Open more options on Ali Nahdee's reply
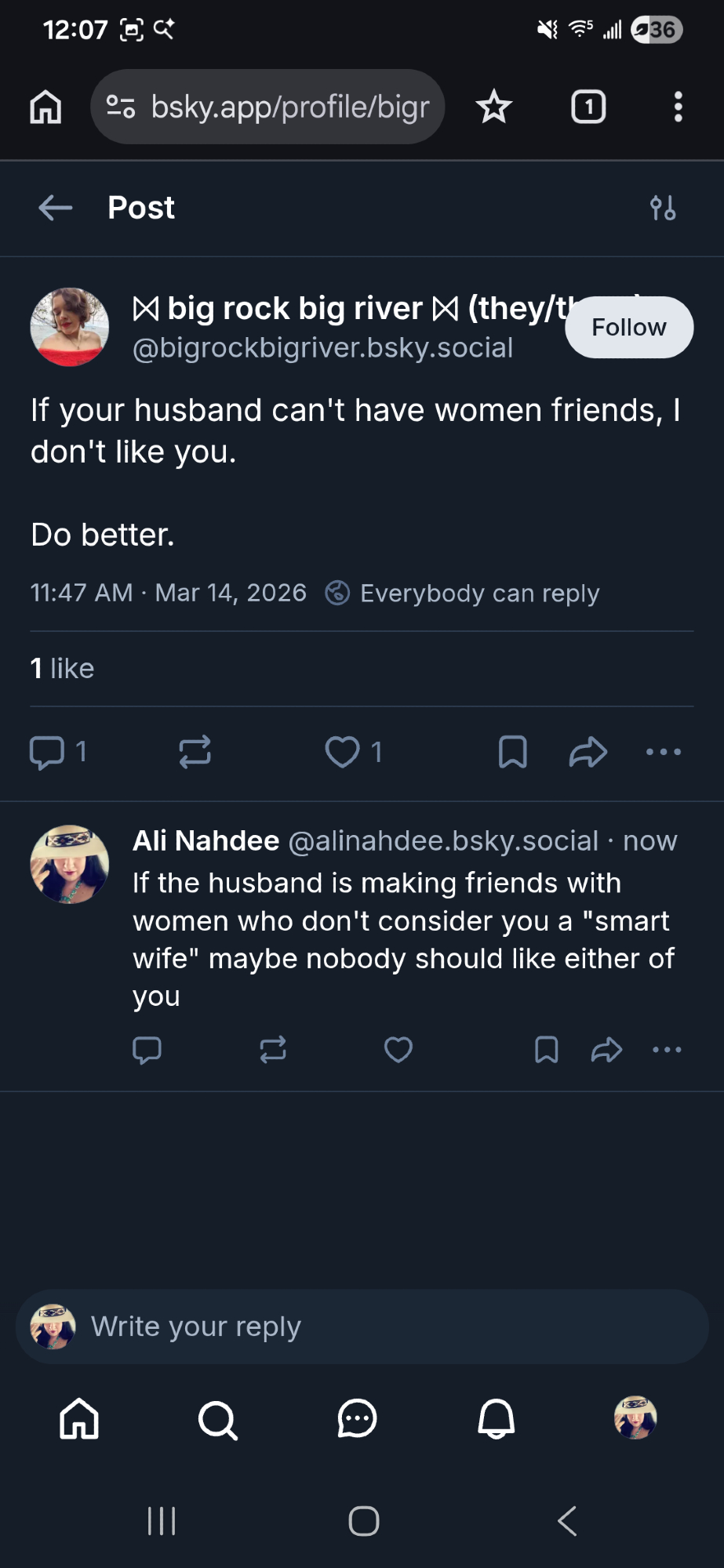The width and height of the screenshot is (724, 1568). (667, 1049)
